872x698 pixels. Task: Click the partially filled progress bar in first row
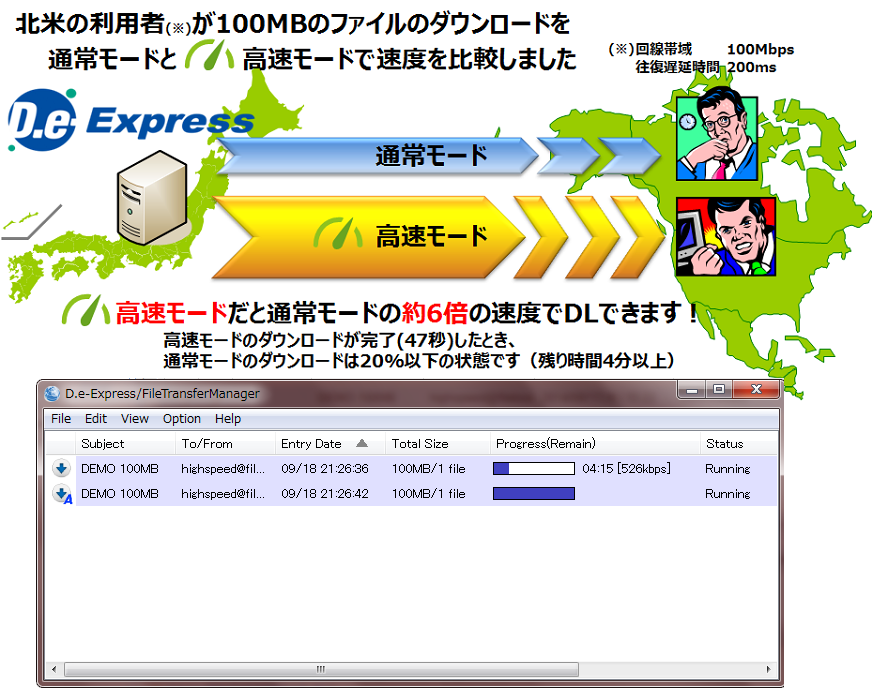pyautogui.click(x=533, y=468)
